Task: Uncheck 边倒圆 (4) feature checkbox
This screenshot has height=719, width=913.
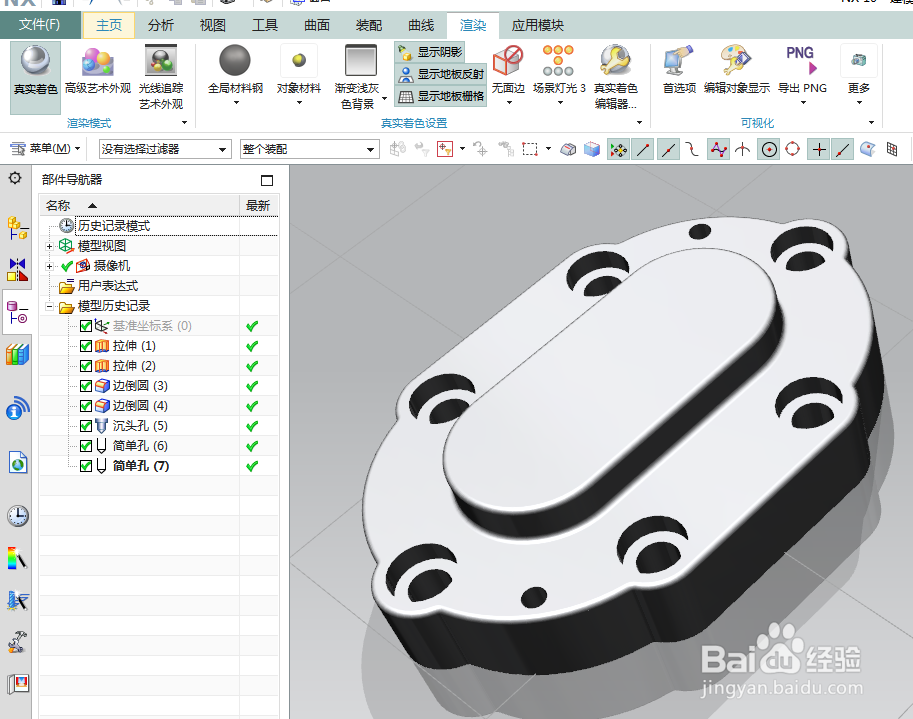Action: pos(86,406)
